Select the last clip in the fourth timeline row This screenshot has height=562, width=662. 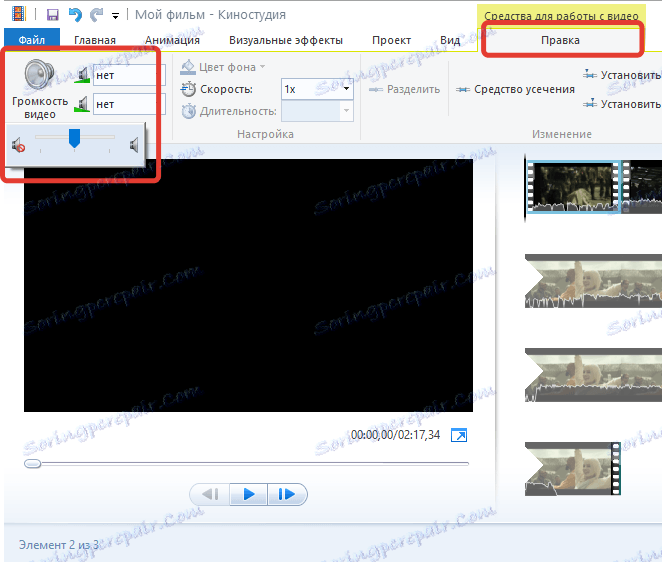(x=572, y=469)
